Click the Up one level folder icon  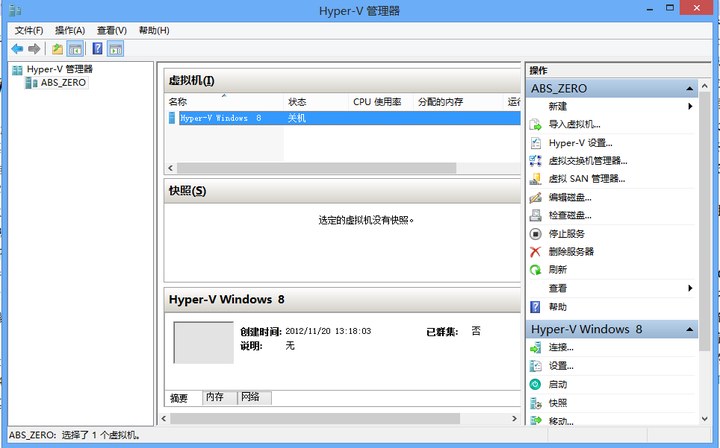pyautogui.click(x=57, y=49)
